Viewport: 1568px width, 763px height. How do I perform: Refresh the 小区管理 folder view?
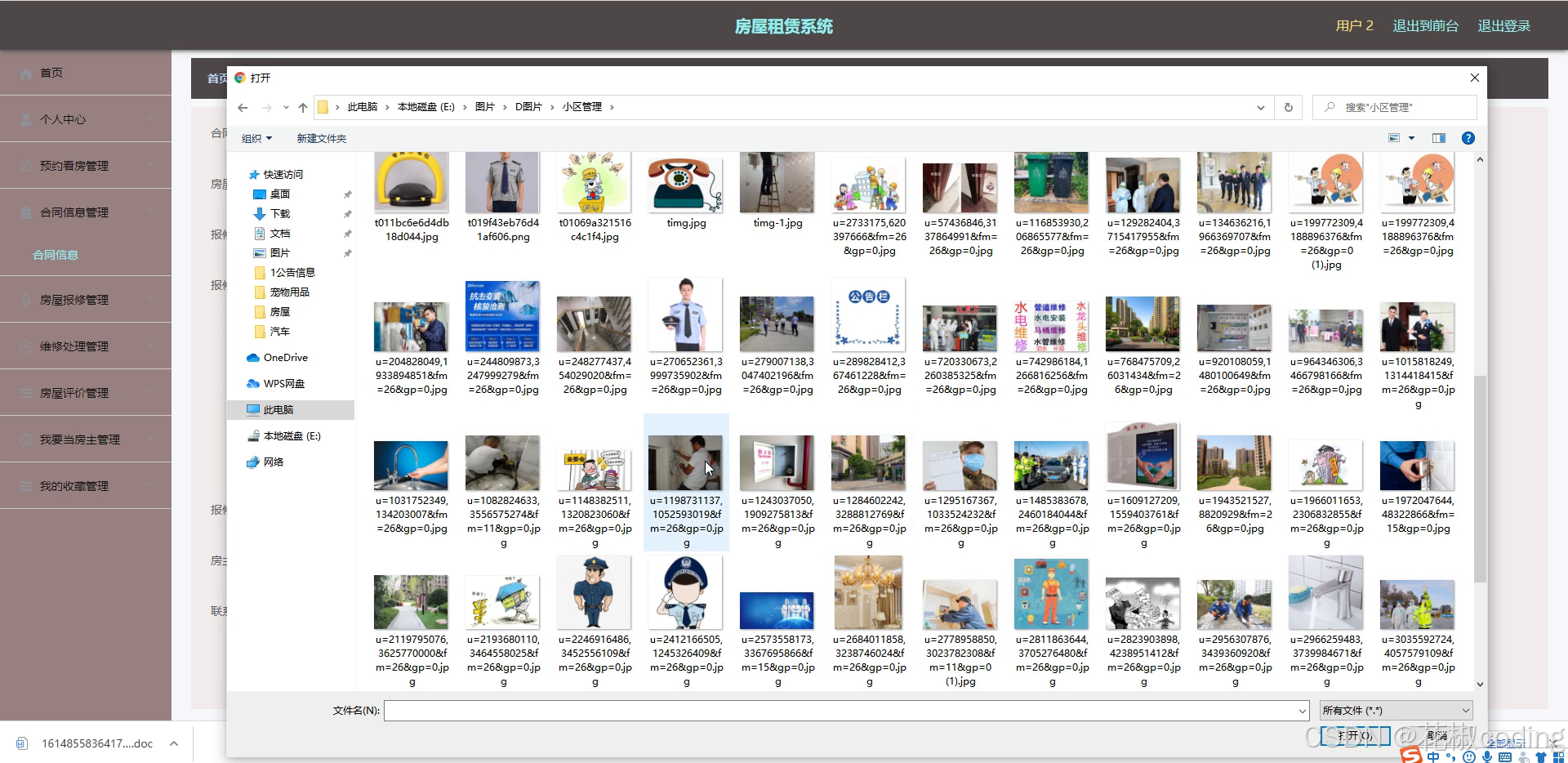tap(1289, 107)
